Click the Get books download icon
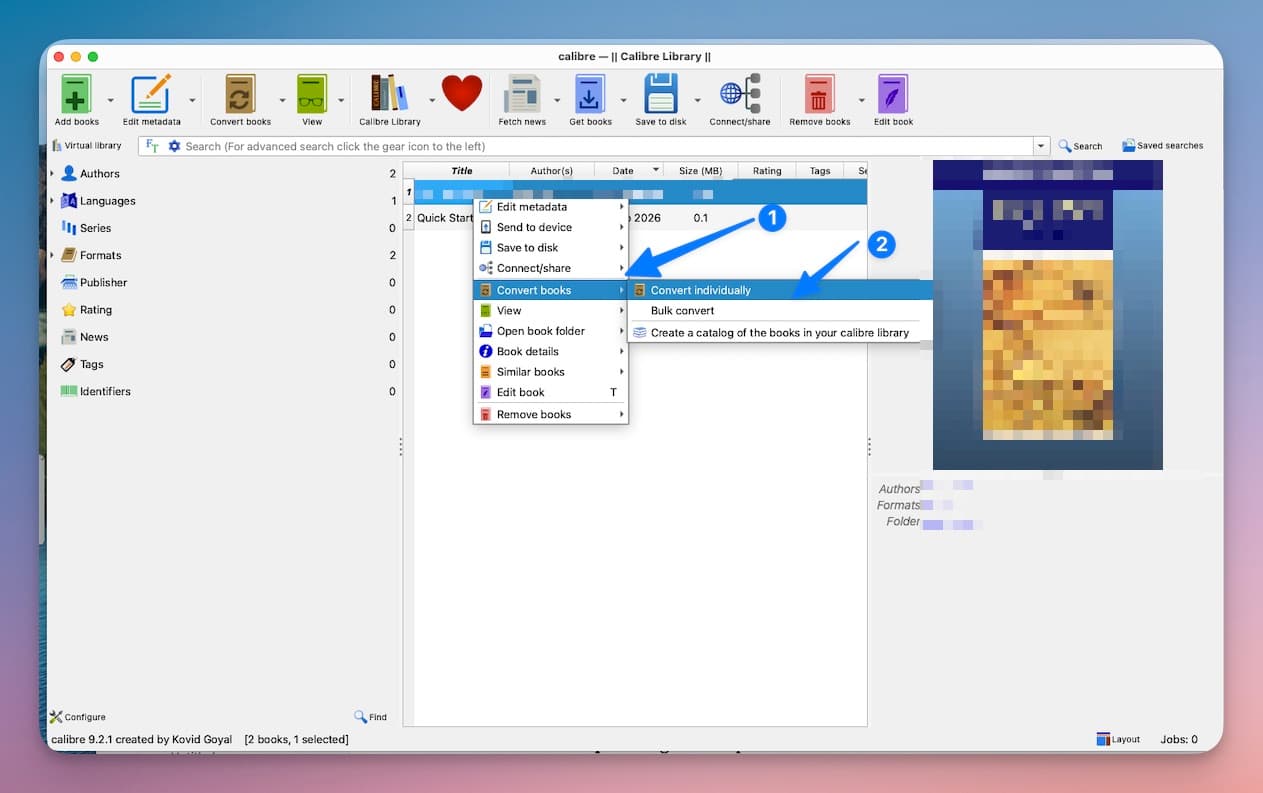This screenshot has height=793, width=1263. [590, 95]
